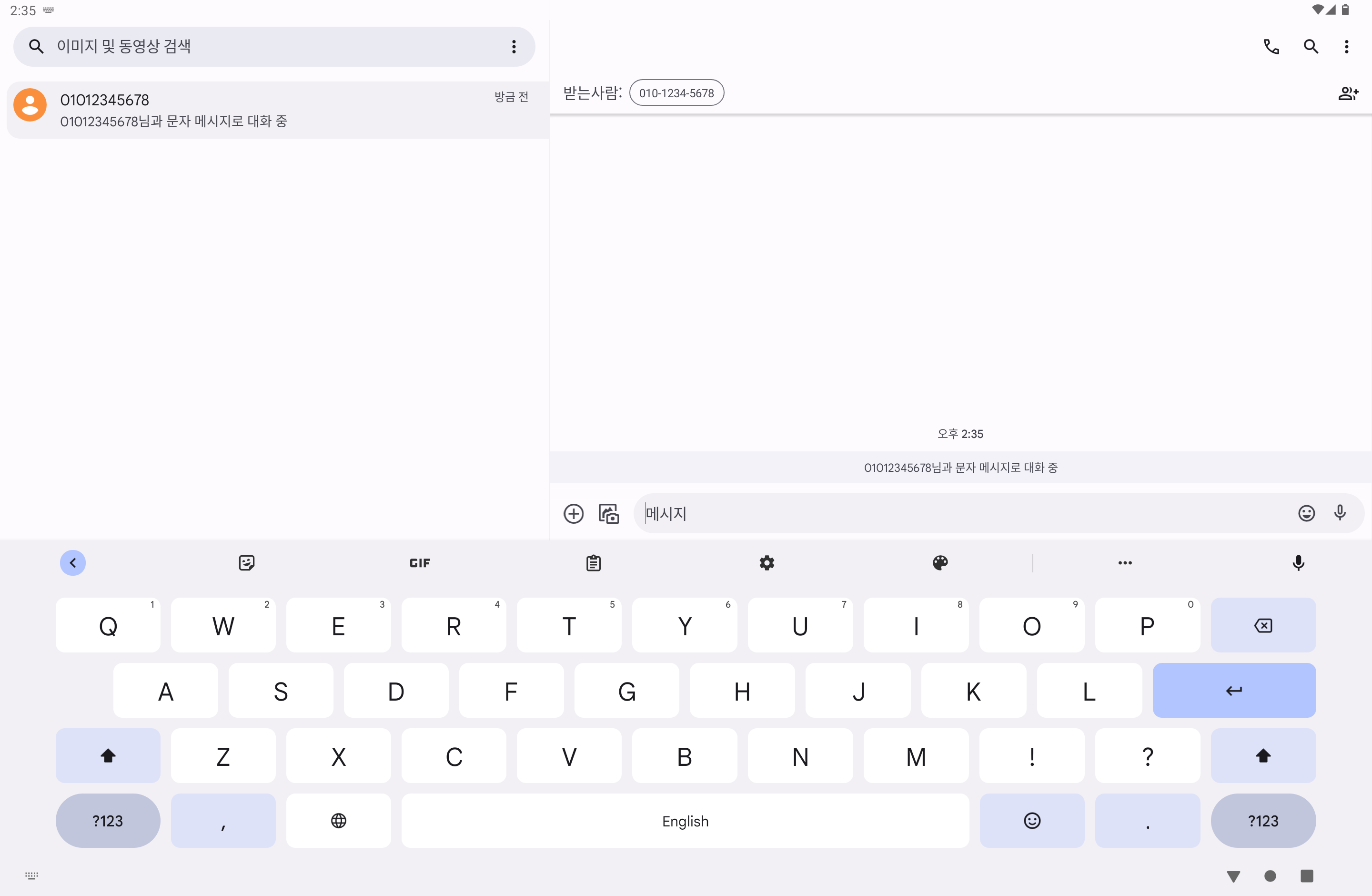Focus the 이미지 및 동영상 검색 search field

click(274, 46)
